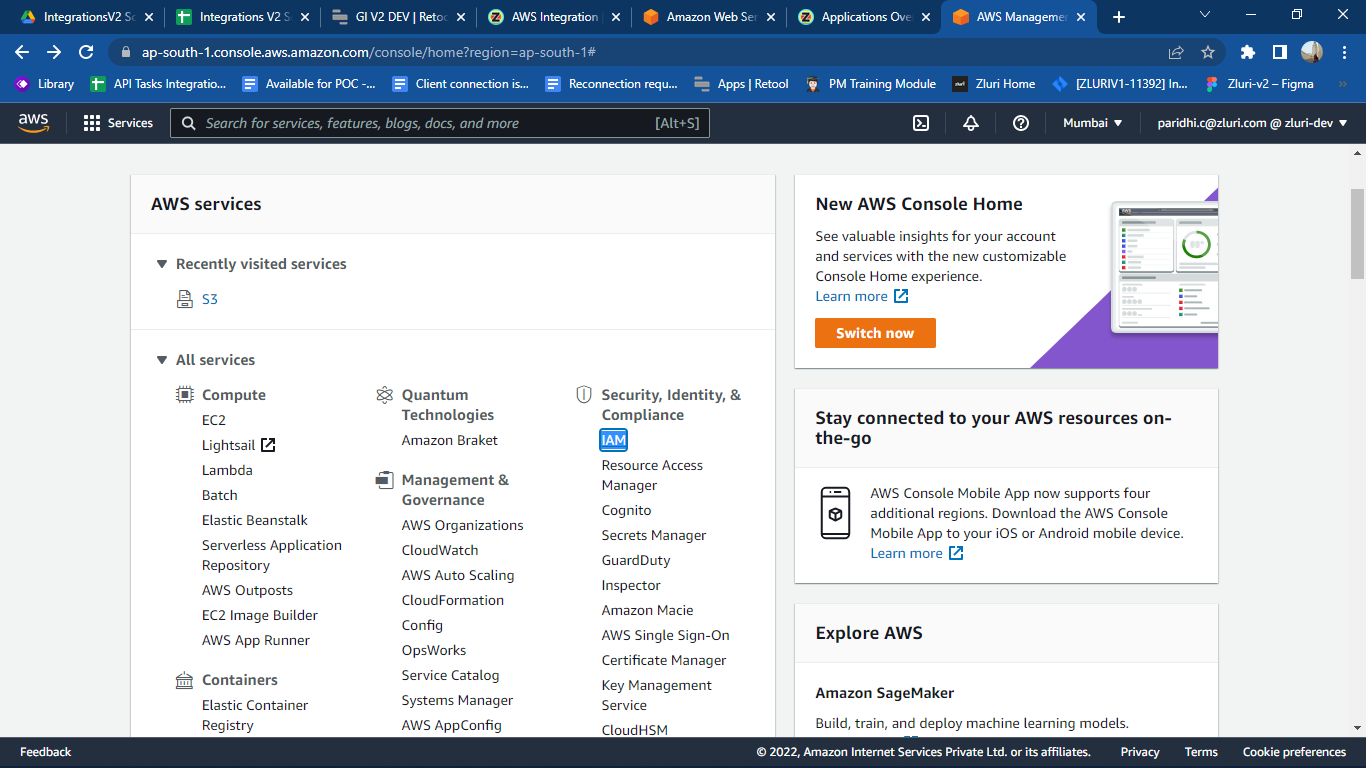
Task: Open the Chrome extensions puzzle icon
Action: 1247,52
